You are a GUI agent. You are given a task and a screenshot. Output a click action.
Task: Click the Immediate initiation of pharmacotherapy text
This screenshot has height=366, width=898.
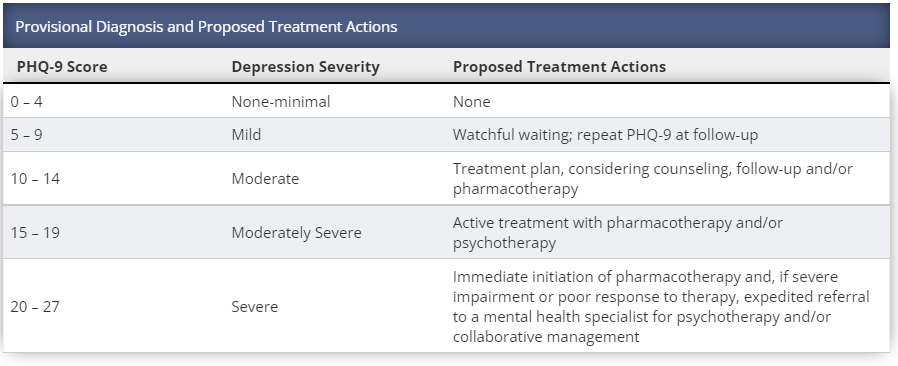pos(661,307)
